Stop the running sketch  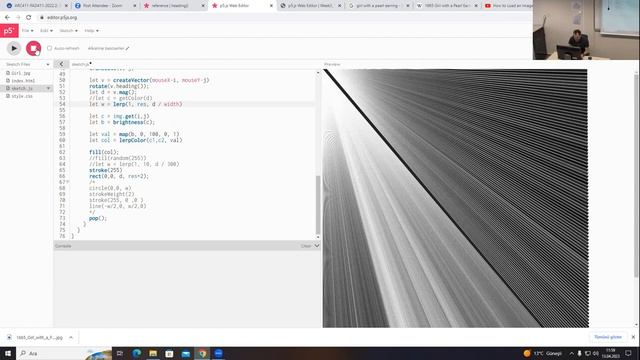point(33,48)
